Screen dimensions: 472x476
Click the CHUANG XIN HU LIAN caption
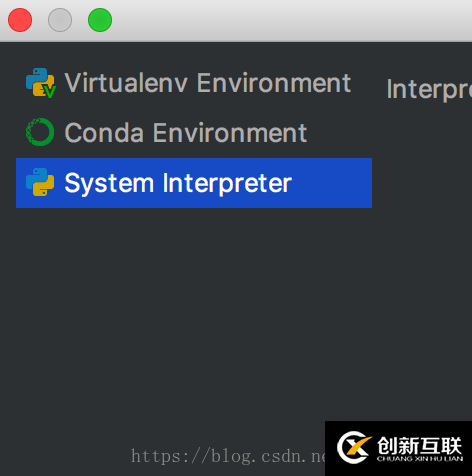[420, 459]
